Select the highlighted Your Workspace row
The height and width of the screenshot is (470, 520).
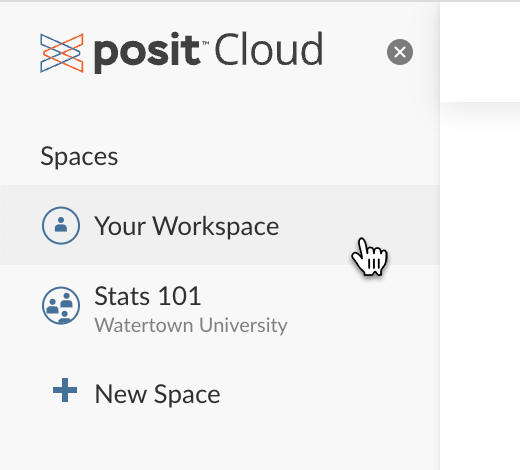click(220, 225)
